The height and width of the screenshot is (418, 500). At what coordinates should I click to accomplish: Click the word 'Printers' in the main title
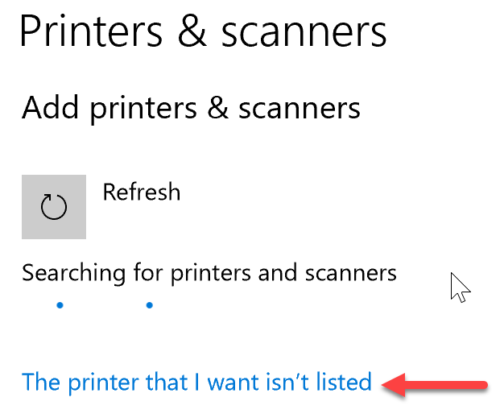(x=91, y=31)
